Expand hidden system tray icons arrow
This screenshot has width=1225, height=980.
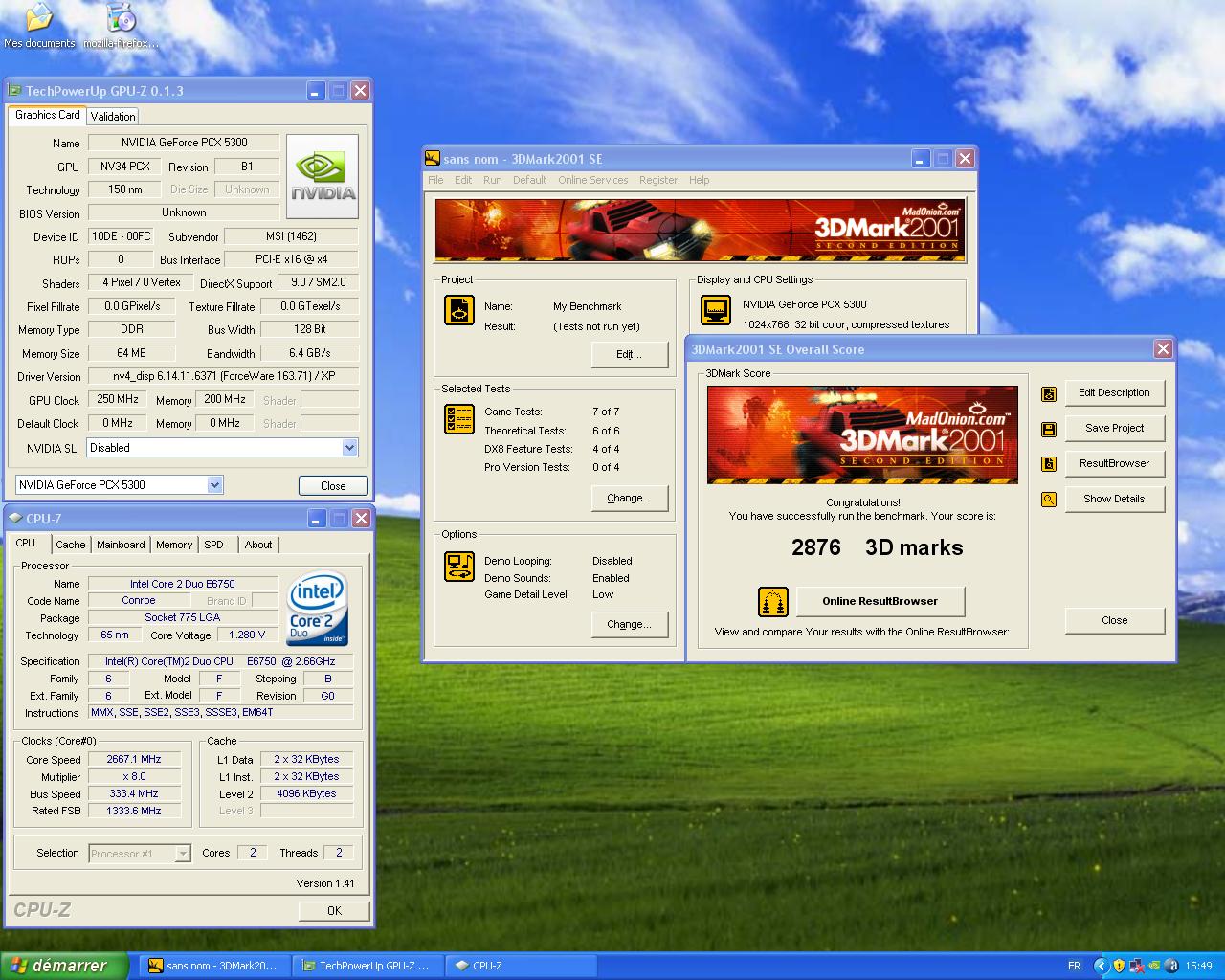[1101, 966]
